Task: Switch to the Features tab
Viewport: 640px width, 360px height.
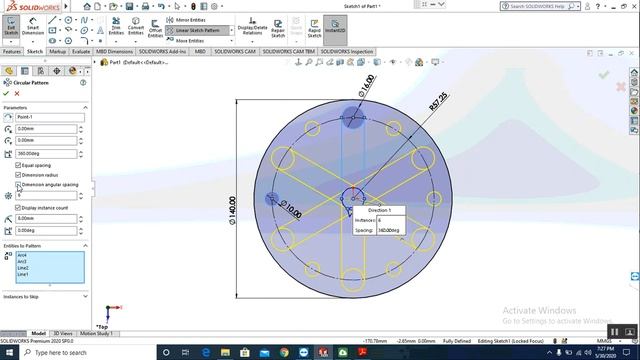Action: click(x=12, y=51)
